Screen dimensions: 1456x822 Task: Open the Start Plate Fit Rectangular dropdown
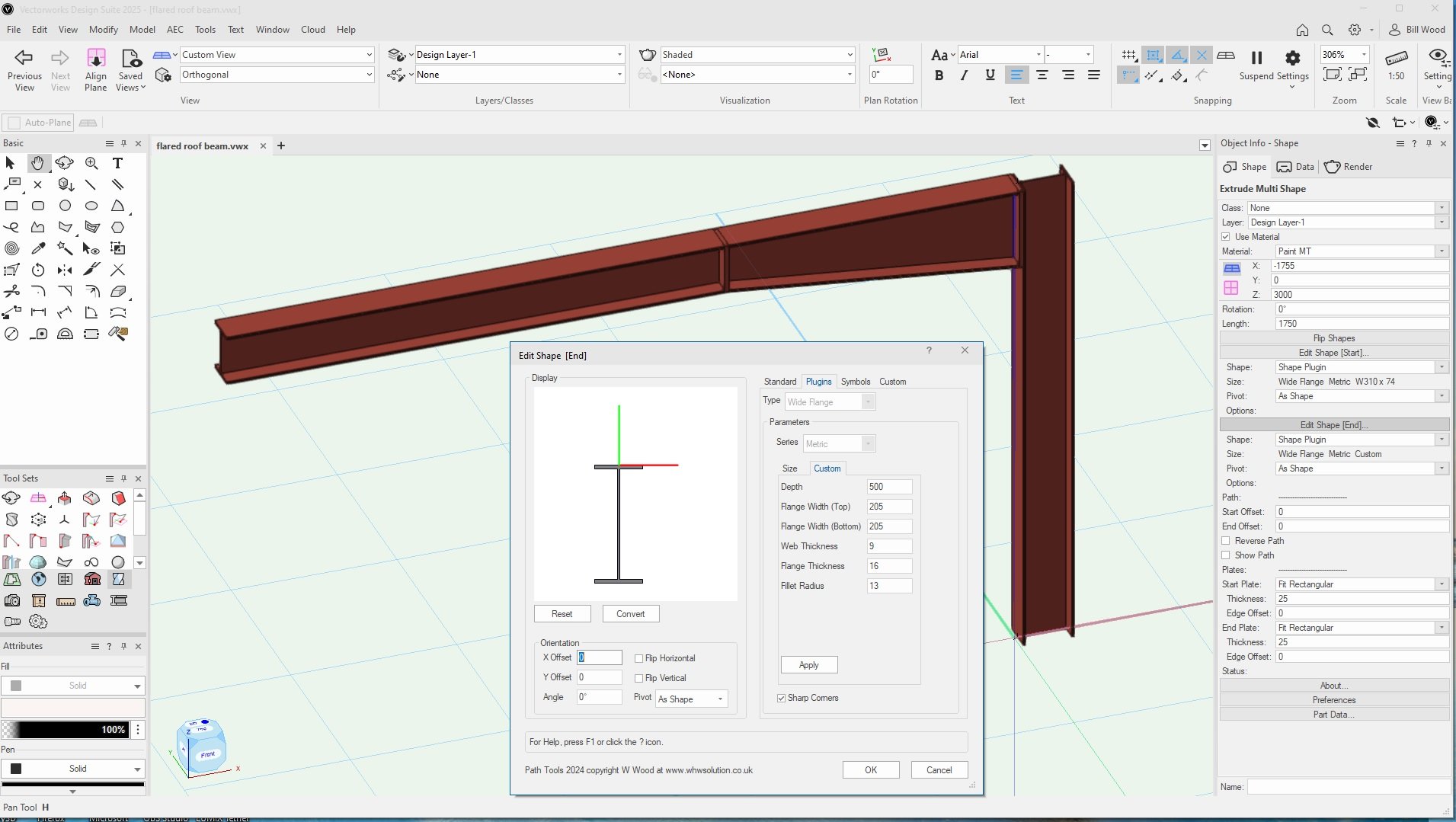(1361, 584)
